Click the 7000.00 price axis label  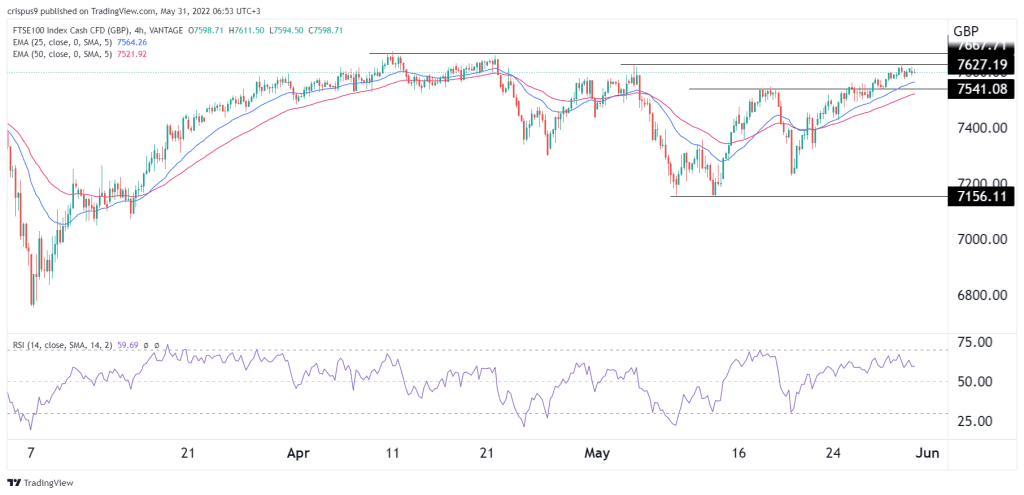coord(982,240)
